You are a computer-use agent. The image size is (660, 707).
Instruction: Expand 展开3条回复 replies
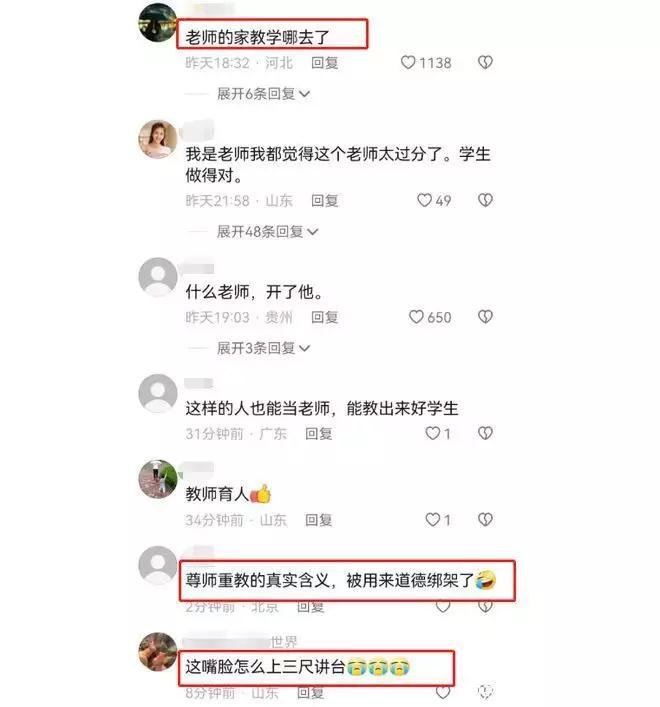pyautogui.click(x=263, y=348)
